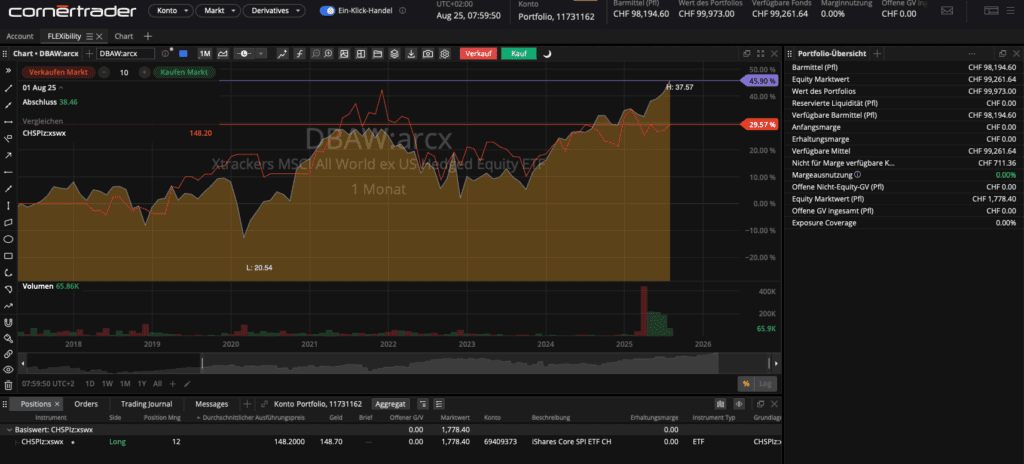Open the chart layout split icon
The width and height of the screenshot is (1024, 464).
click(360, 54)
